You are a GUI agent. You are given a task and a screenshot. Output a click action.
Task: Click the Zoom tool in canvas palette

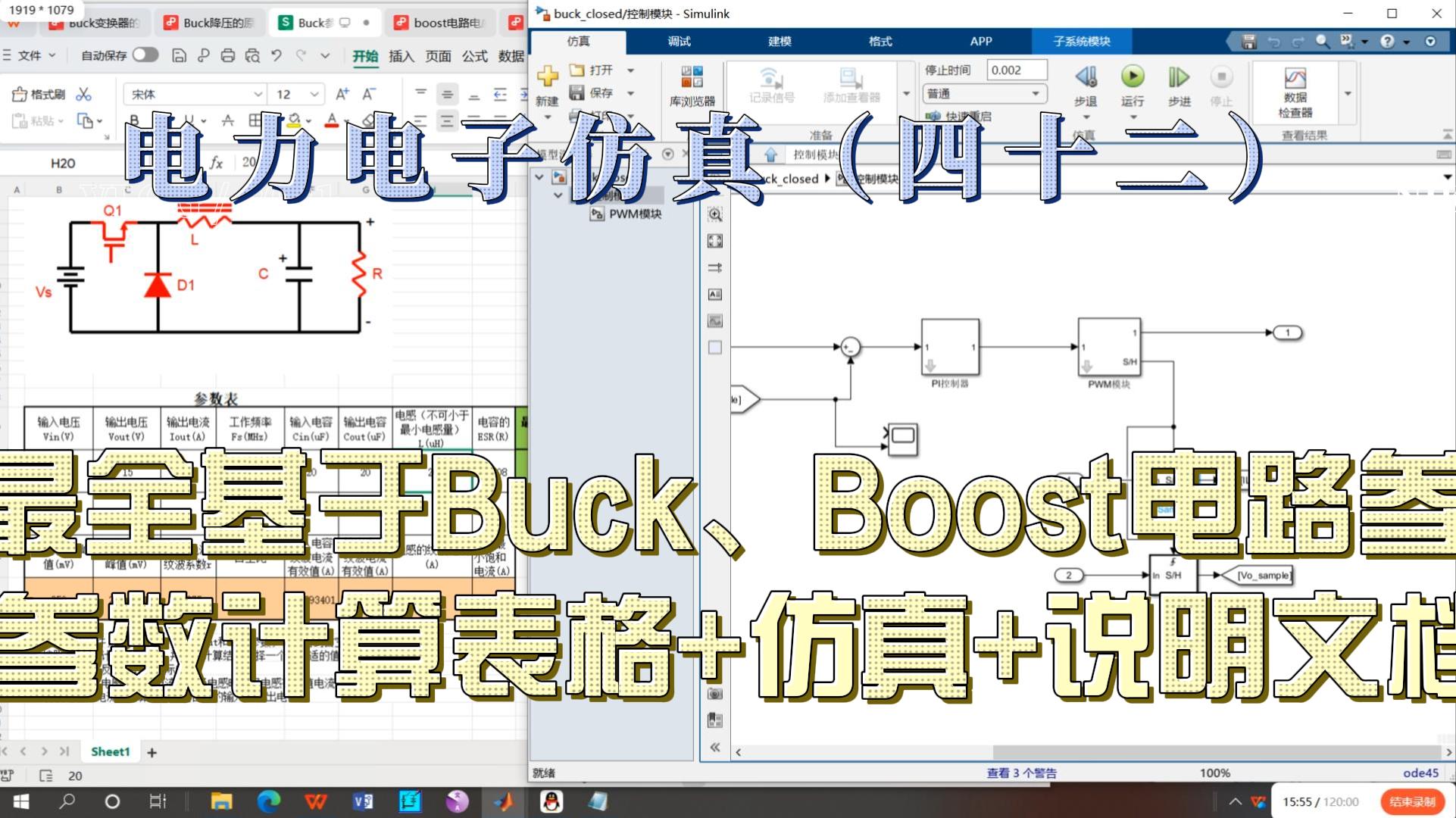click(714, 214)
